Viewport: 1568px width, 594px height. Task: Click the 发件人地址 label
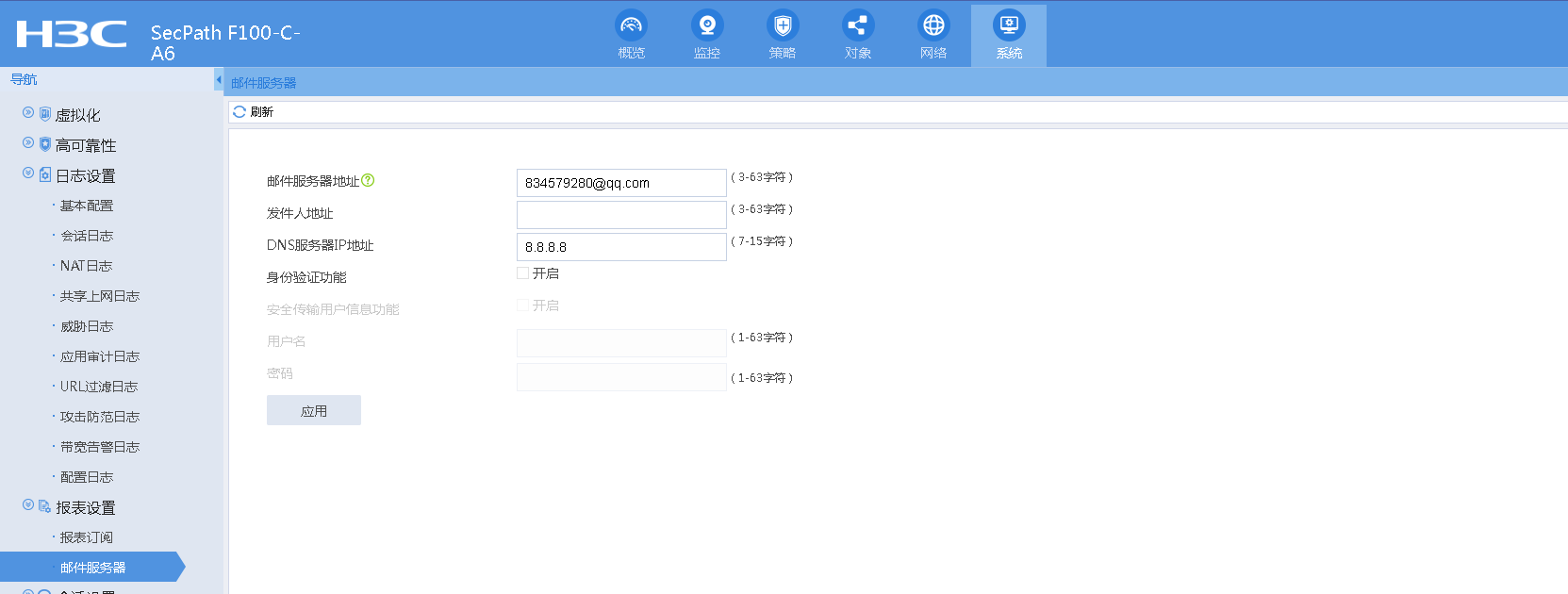click(300, 213)
